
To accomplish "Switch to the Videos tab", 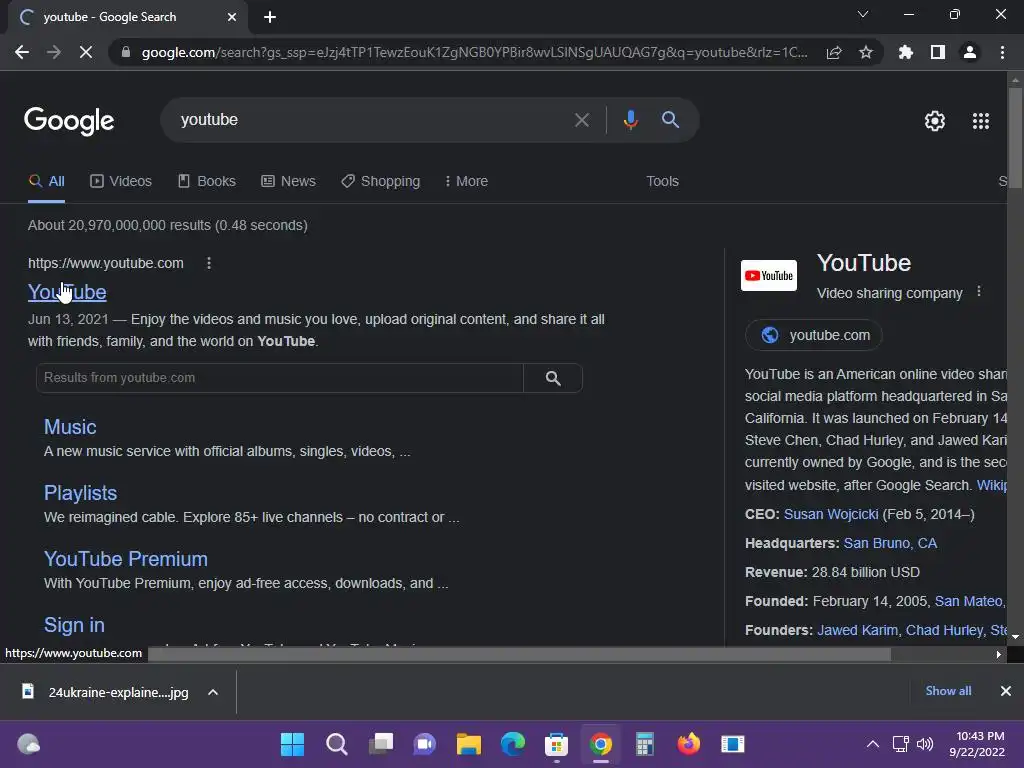I will [121, 182].
